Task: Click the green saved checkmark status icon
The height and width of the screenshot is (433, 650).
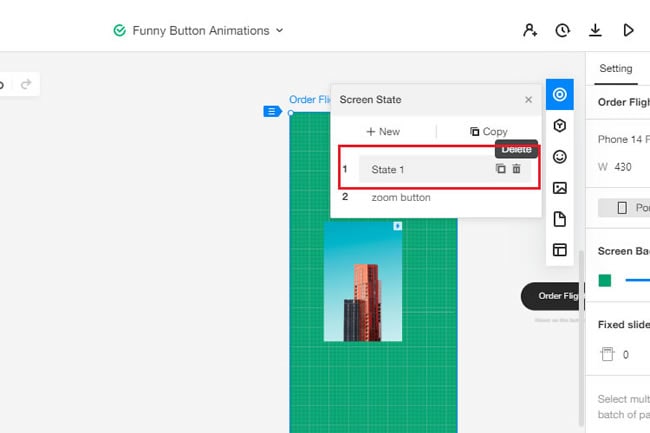Action: (120, 30)
